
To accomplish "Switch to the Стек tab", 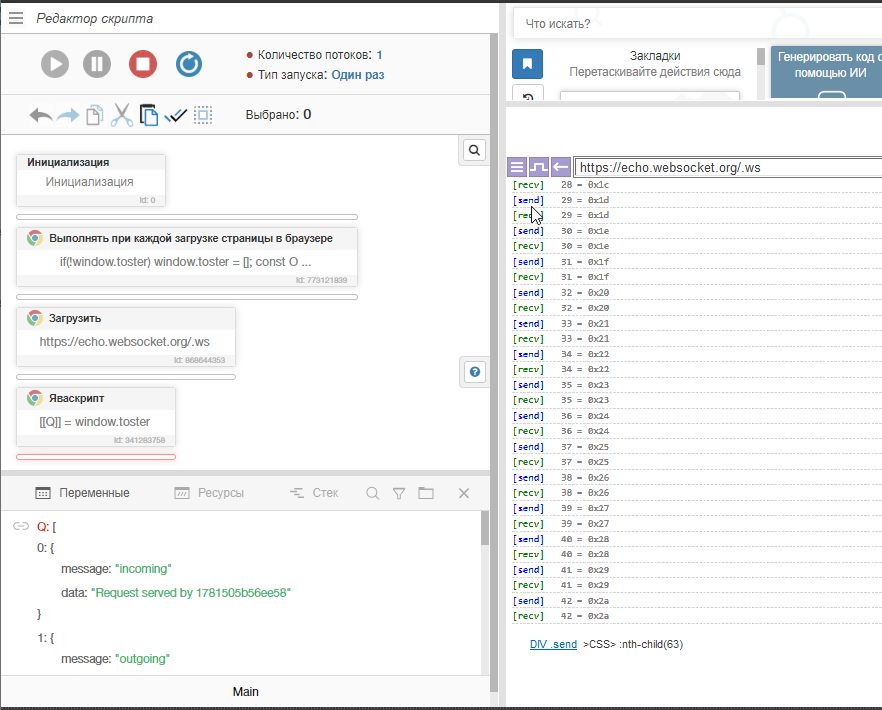I will point(314,493).
